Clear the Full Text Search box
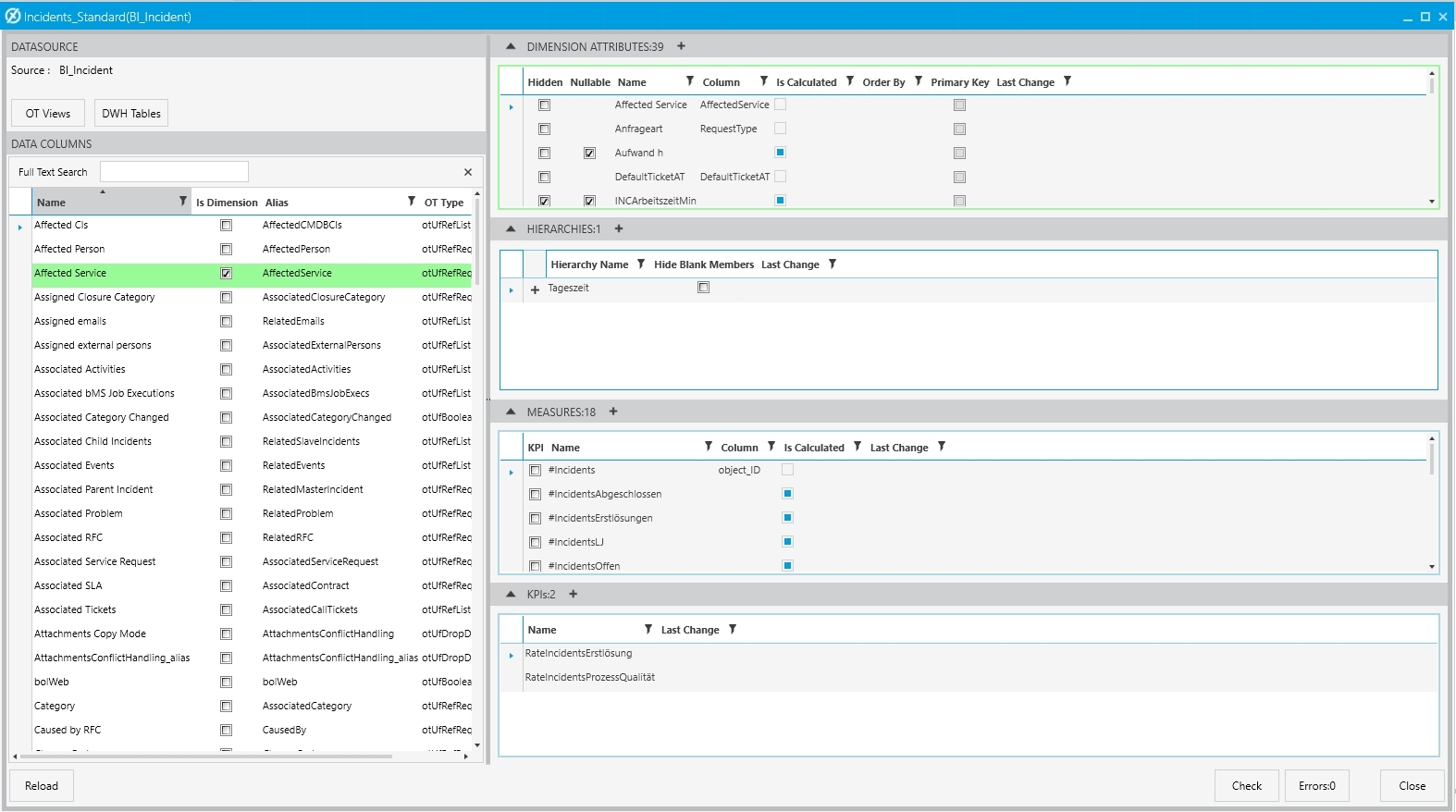Viewport: 1456px width, 812px height. 468,172
